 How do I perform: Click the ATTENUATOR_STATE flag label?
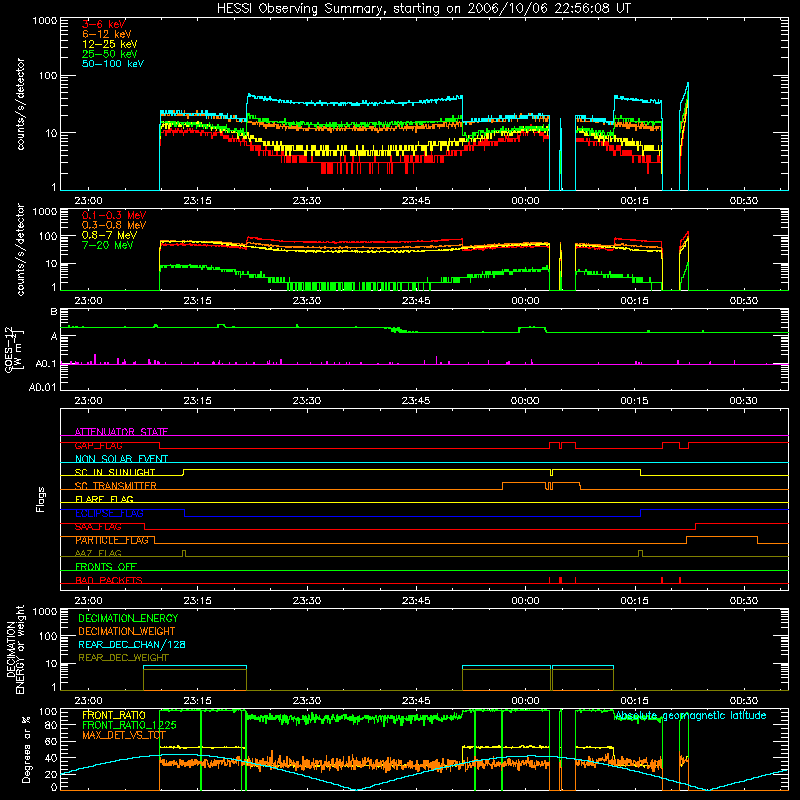tap(121, 432)
